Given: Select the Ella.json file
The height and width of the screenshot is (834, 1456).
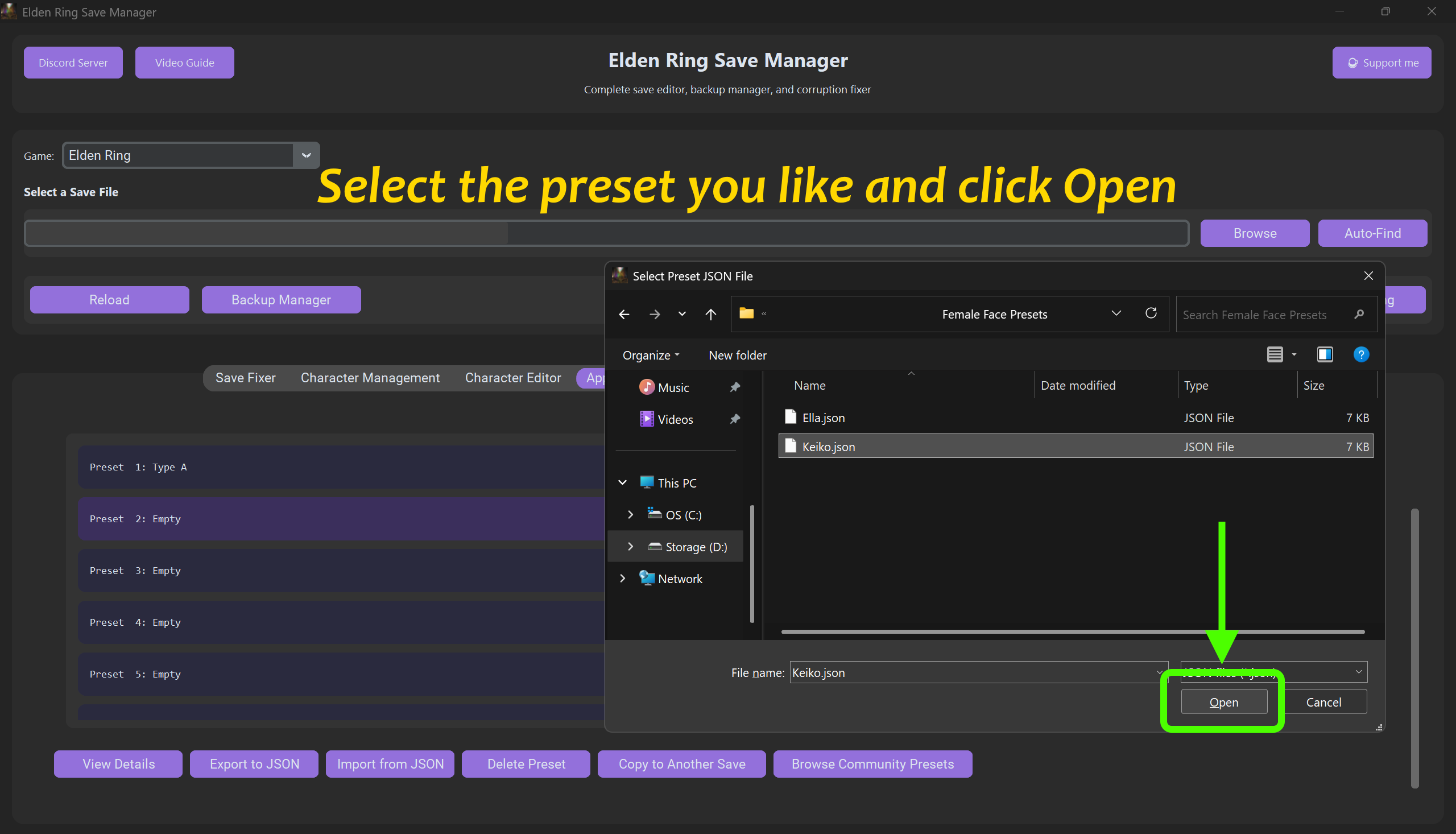Looking at the screenshot, I should [1076, 418].
